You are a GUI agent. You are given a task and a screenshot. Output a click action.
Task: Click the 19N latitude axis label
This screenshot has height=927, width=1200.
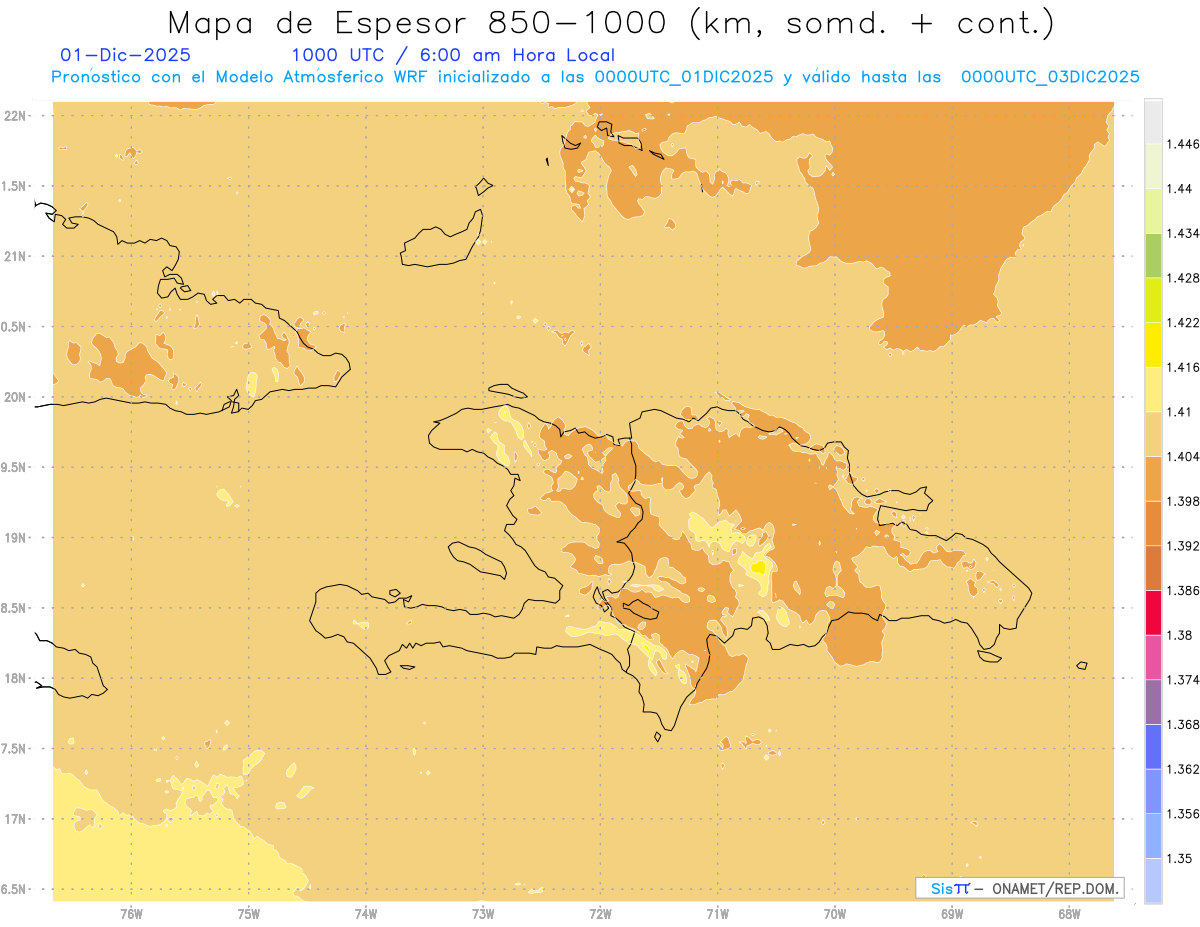(x=17, y=538)
